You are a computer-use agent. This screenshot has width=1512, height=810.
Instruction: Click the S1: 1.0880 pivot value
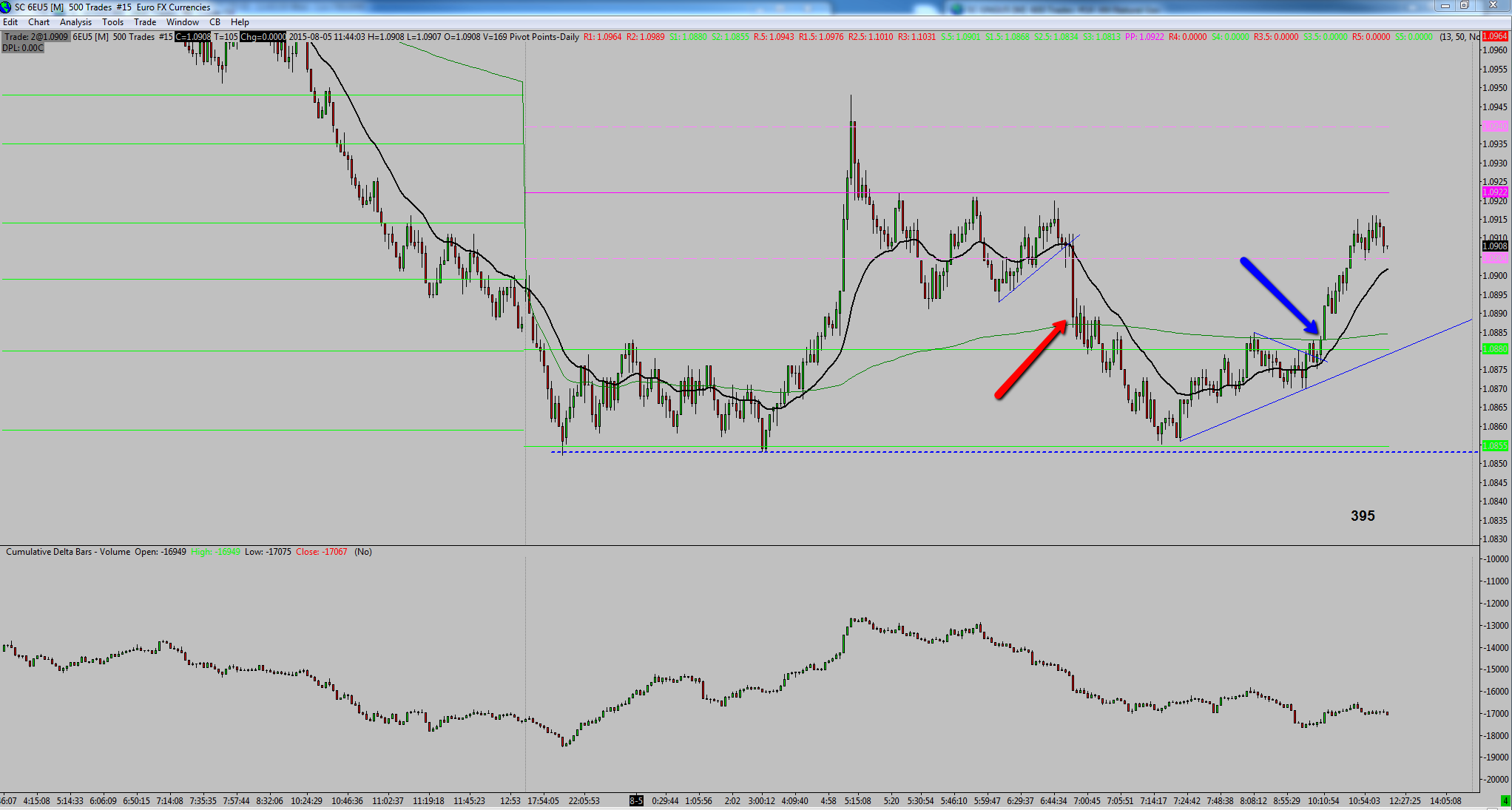[688, 36]
